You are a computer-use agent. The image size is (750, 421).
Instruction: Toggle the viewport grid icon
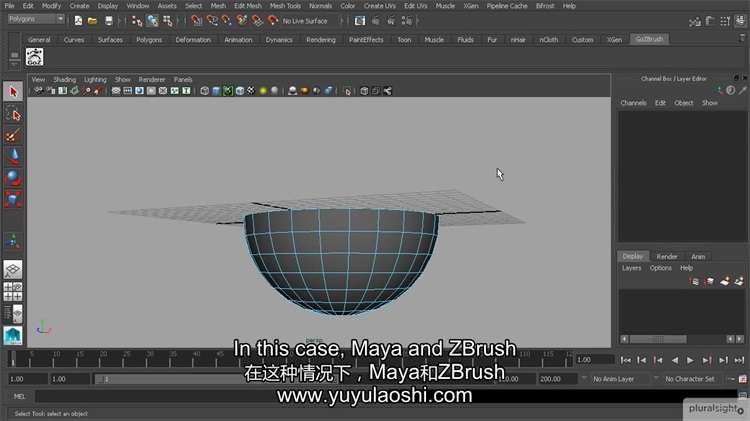pos(116,91)
